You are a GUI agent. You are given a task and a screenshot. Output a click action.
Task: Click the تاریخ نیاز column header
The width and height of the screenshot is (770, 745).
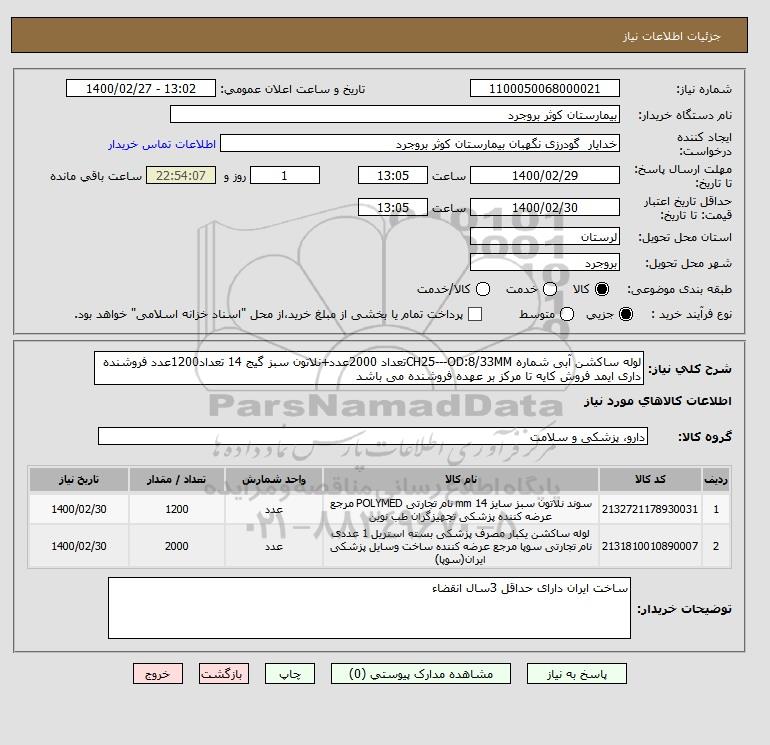point(79,479)
